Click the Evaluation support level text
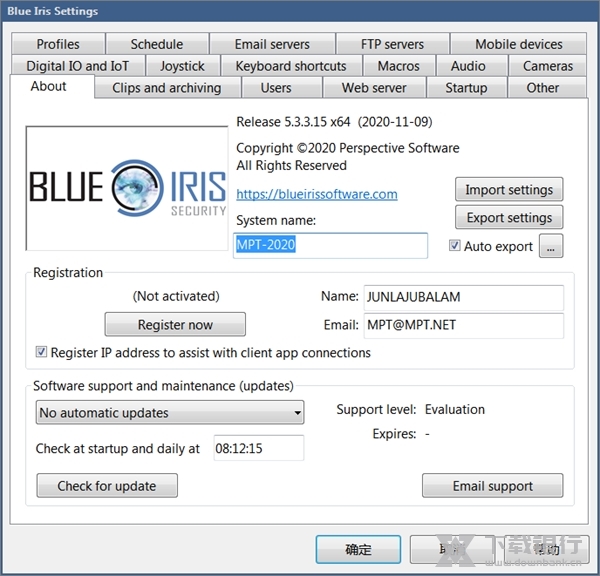This screenshot has height=576, width=600. pos(455,410)
